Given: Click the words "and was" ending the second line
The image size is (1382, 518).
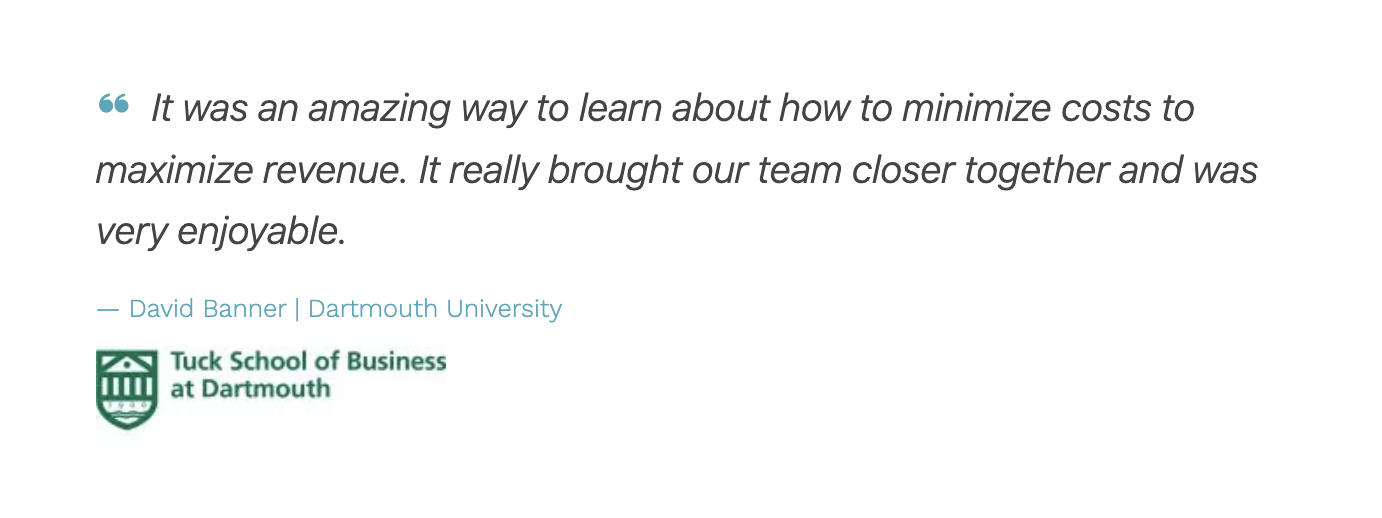Looking at the screenshot, I should (x=1188, y=170).
